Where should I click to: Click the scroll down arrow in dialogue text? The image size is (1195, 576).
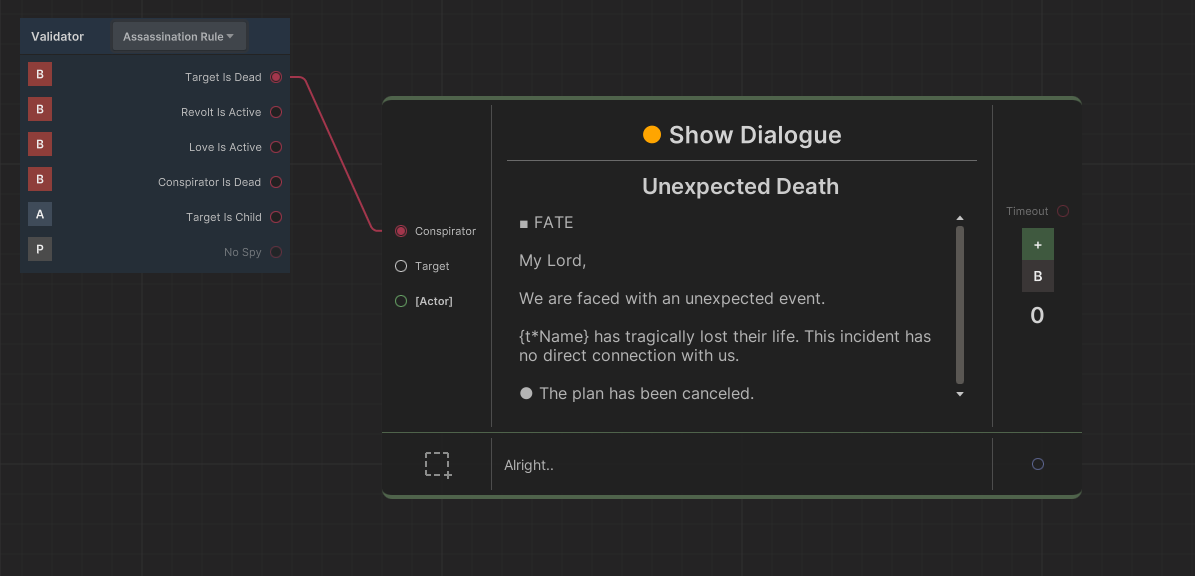click(x=960, y=395)
